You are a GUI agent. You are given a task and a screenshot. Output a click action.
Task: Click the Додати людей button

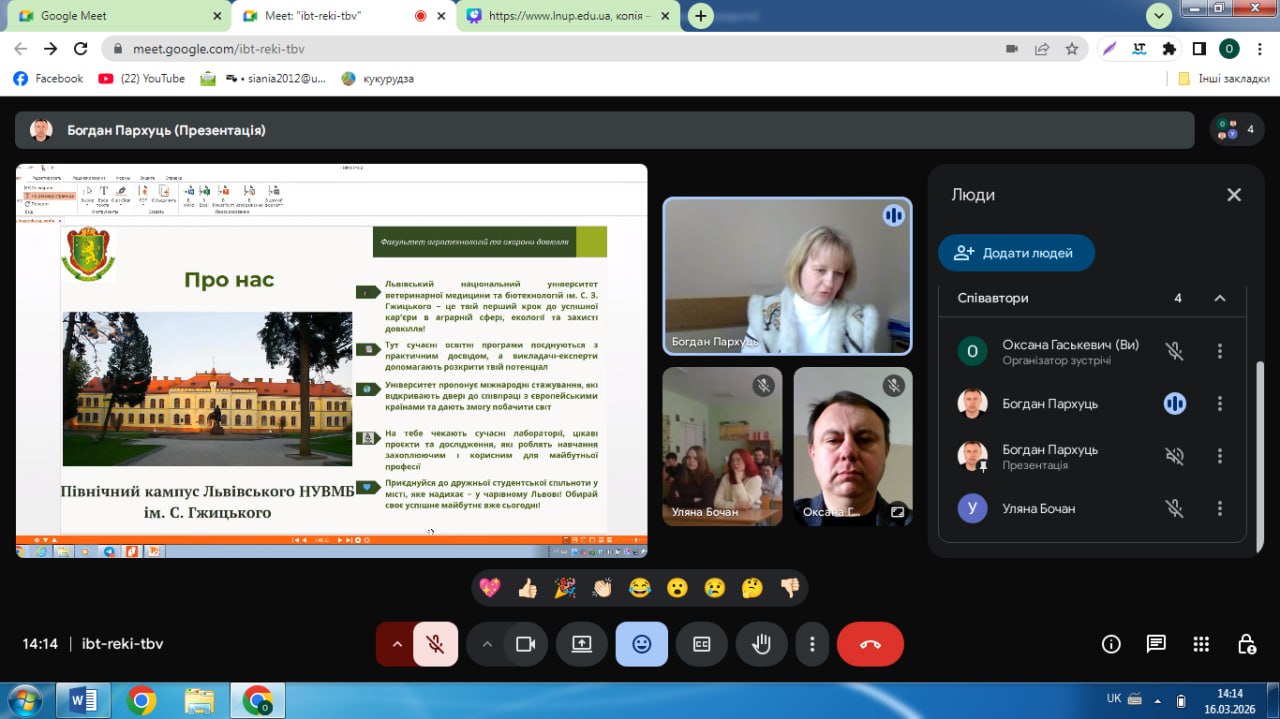1016,253
